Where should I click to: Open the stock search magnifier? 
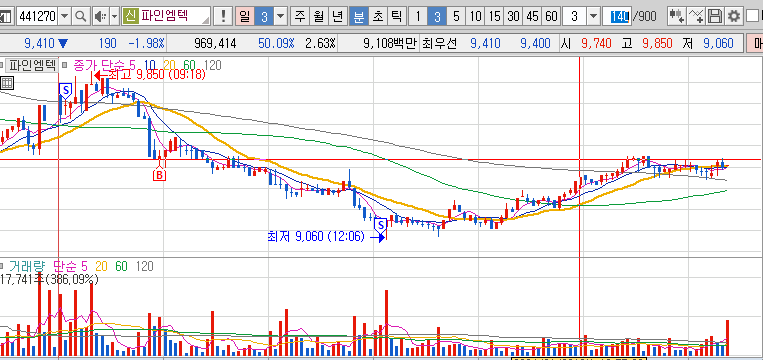coord(81,17)
